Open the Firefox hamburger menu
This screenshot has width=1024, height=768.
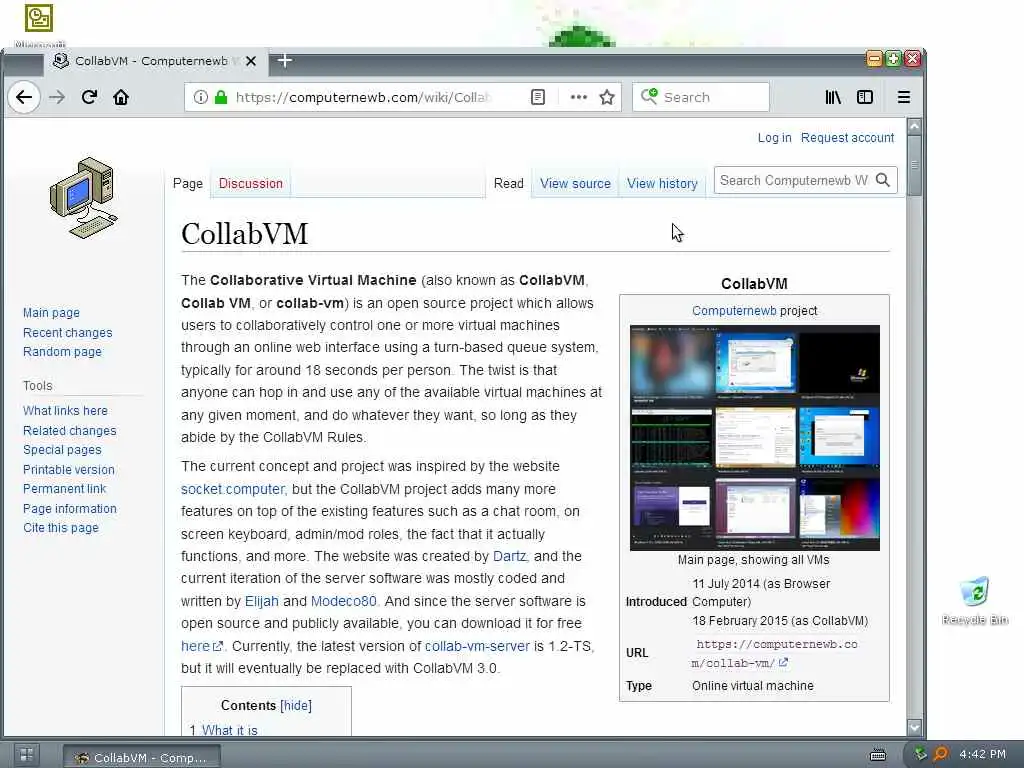(x=904, y=97)
